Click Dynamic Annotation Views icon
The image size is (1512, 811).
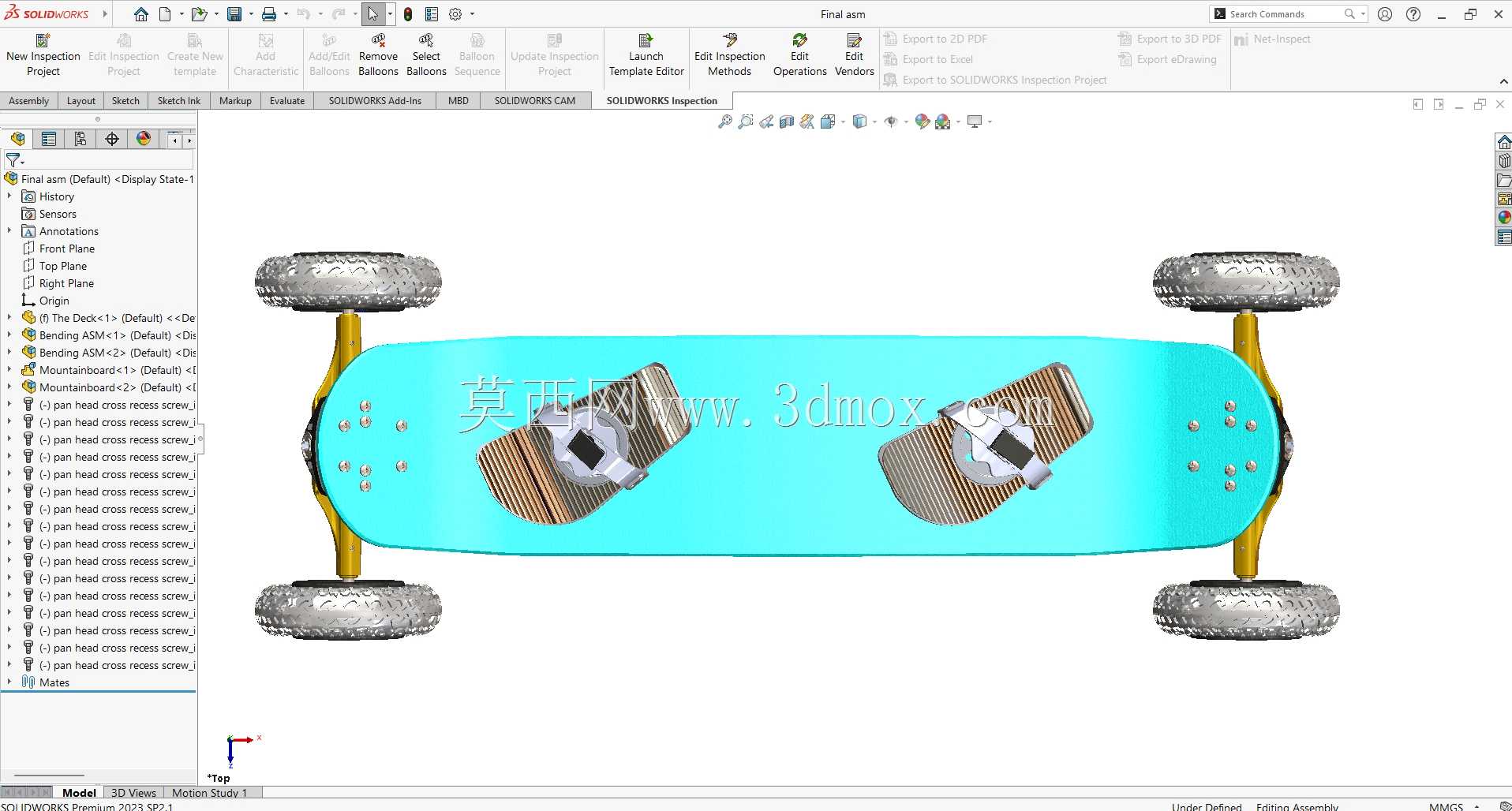pos(807,121)
